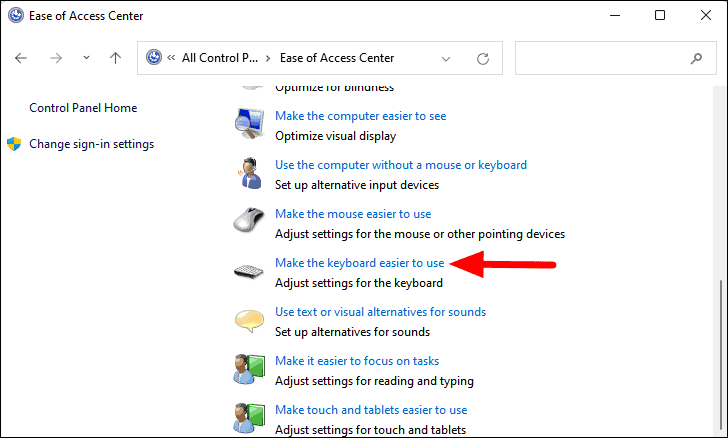Open Change sign-in settings link
The width and height of the screenshot is (728, 438).
pos(91,144)
